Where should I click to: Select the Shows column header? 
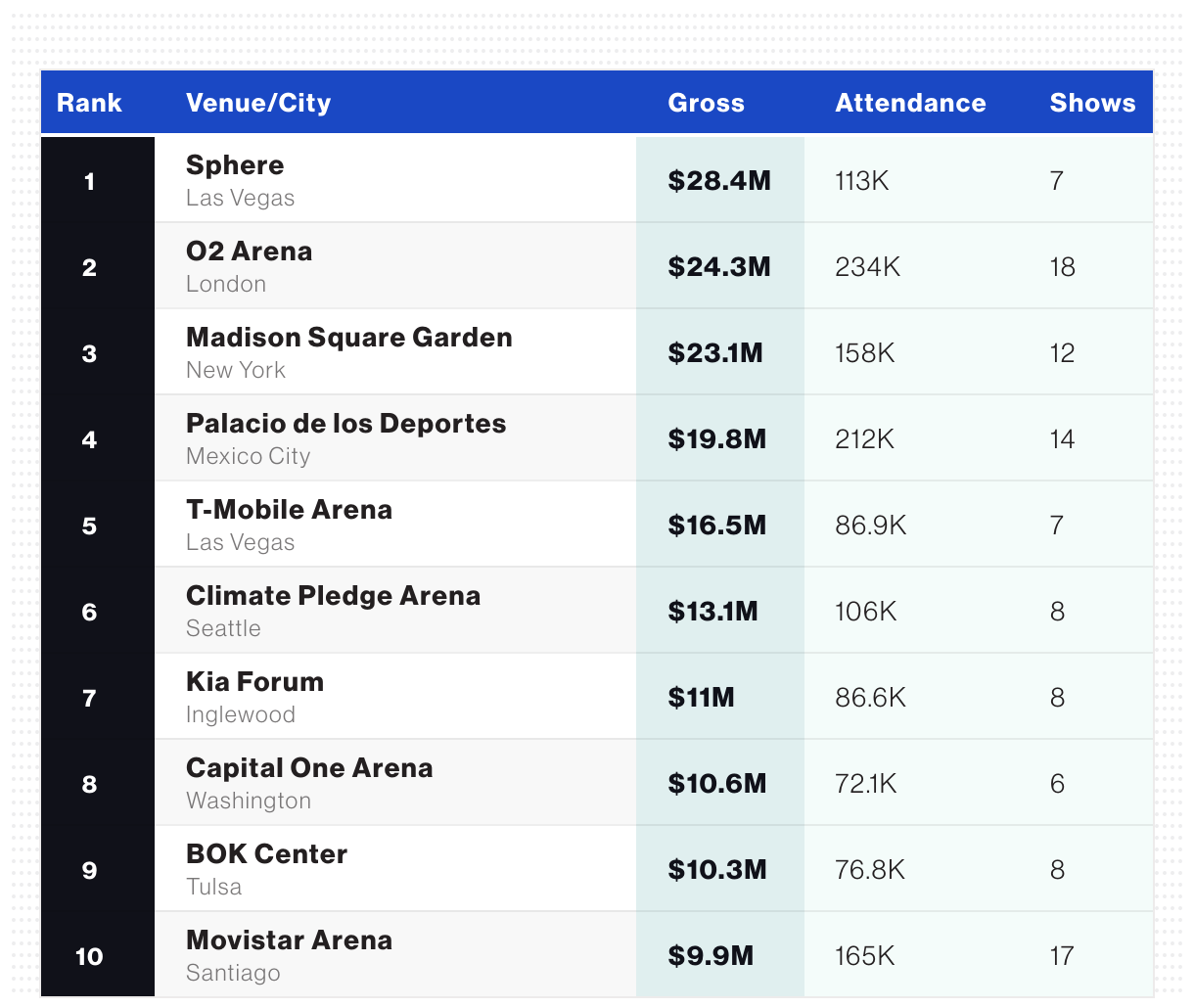(1092, 103)
